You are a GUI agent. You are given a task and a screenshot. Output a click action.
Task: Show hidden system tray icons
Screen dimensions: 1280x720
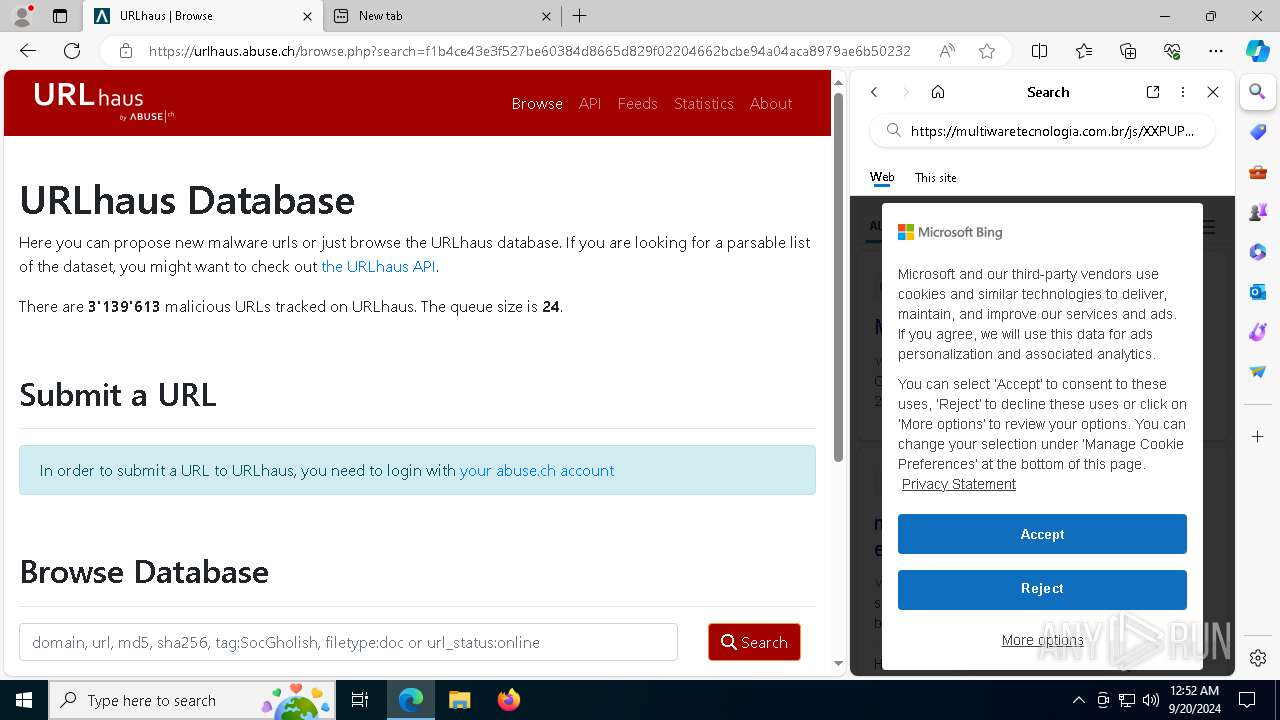coord(1078,700)
